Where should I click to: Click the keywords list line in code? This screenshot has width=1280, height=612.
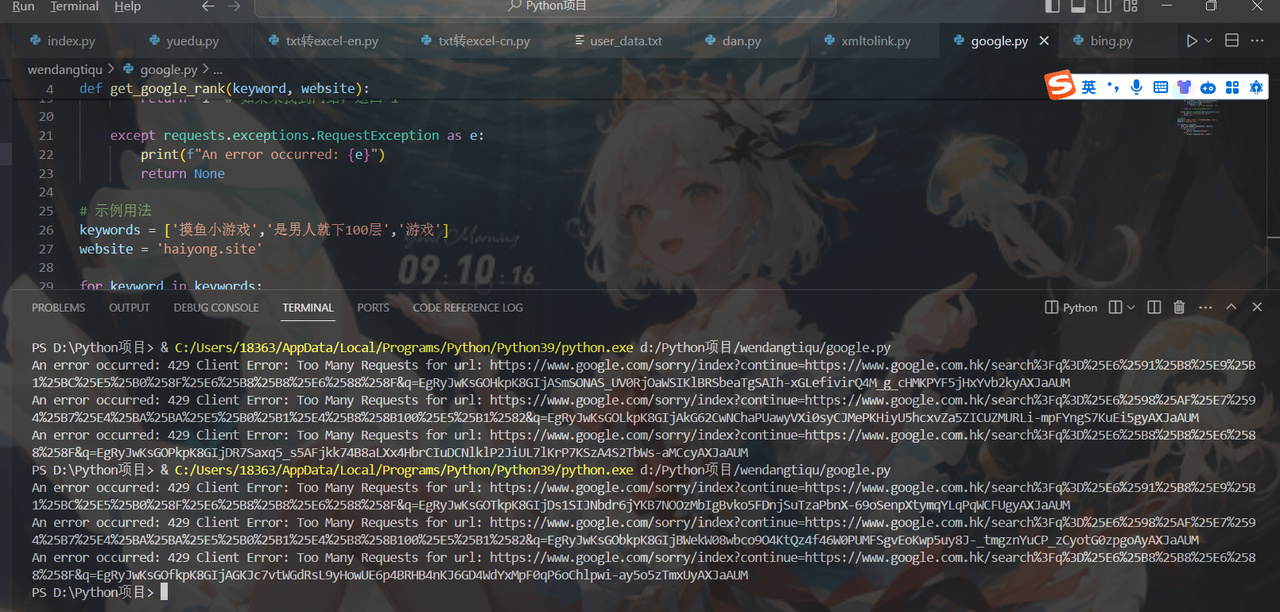[264, 230]
